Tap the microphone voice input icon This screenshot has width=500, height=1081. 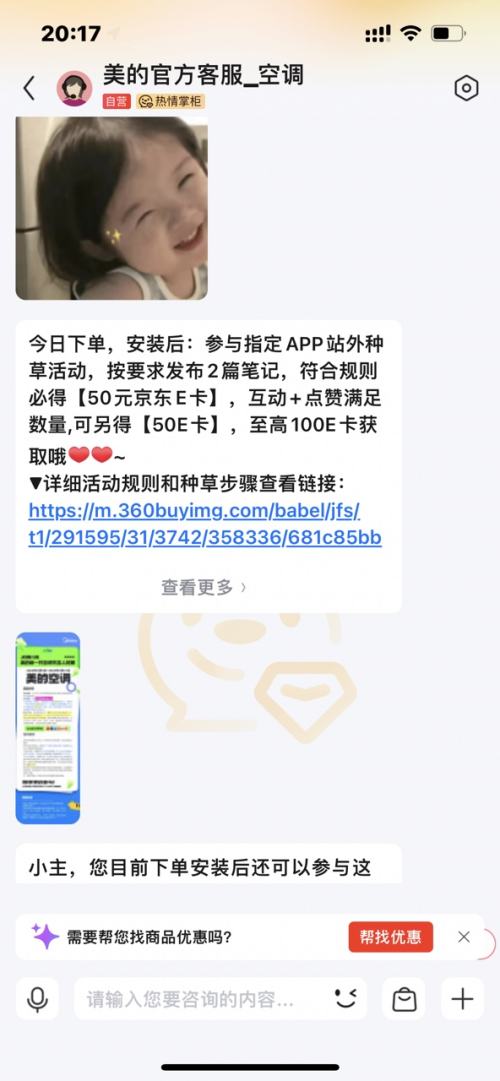click(x=37, y=999)
